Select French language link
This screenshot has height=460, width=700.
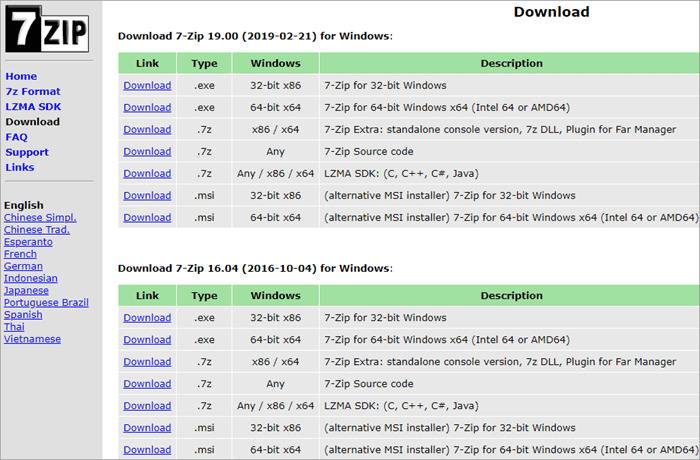pyautogui.click(x=20, y=254)
